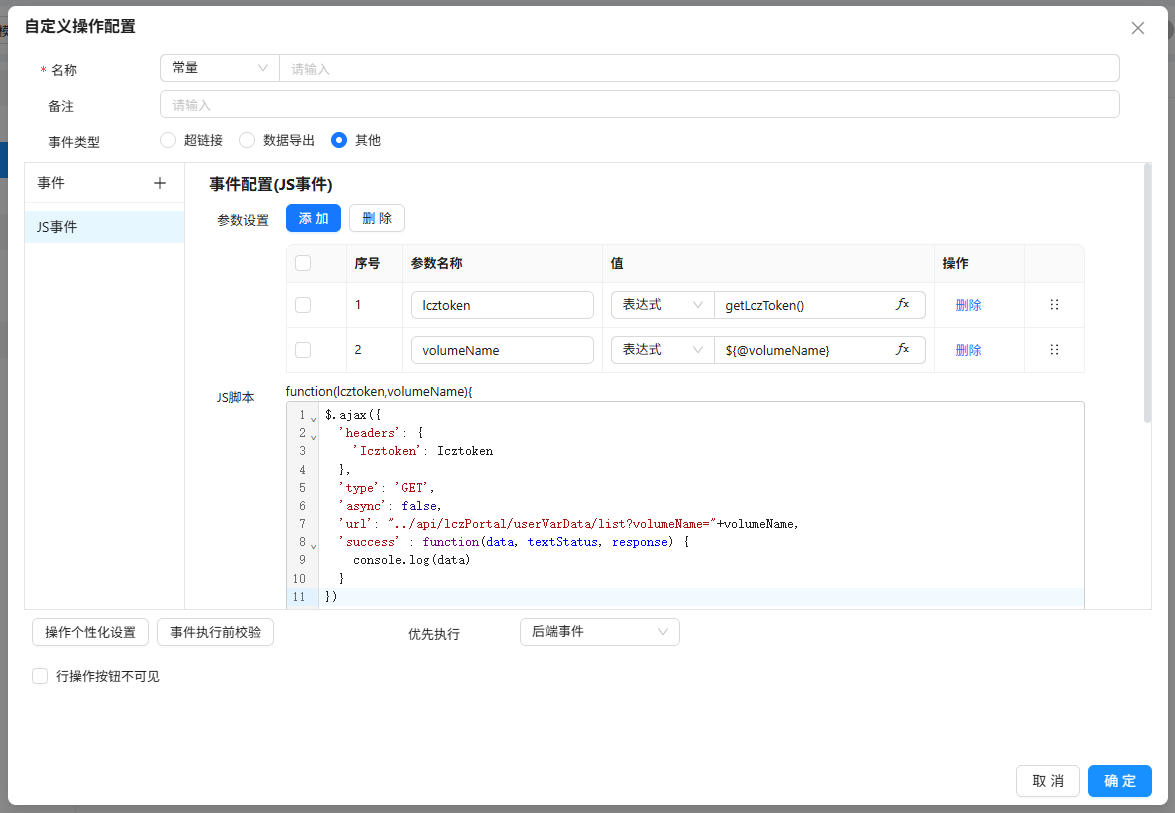Open 事件执行前校验 validation
The height and width of the screenshot is (813, 1175).
(216, 632)
